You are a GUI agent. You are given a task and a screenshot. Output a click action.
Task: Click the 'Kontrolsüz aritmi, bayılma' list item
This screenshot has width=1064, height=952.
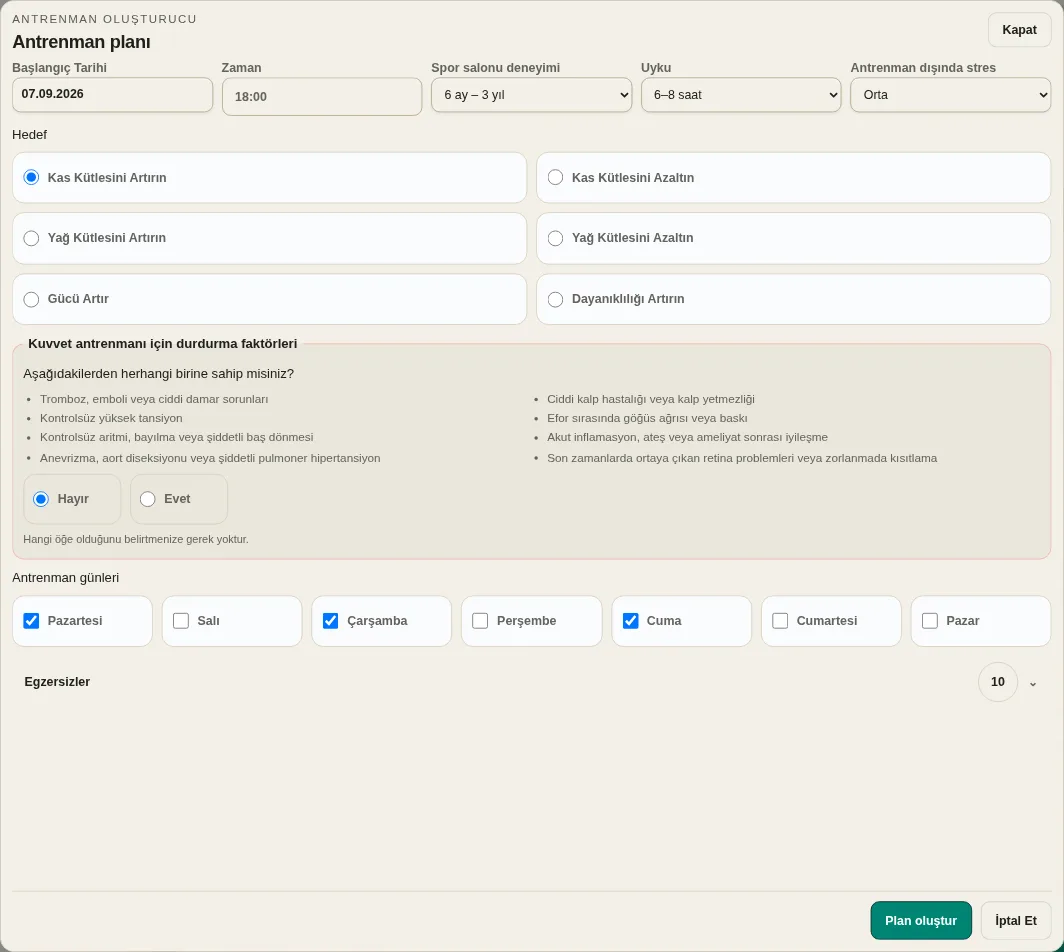pyautogui.click(x=176, y=437)
